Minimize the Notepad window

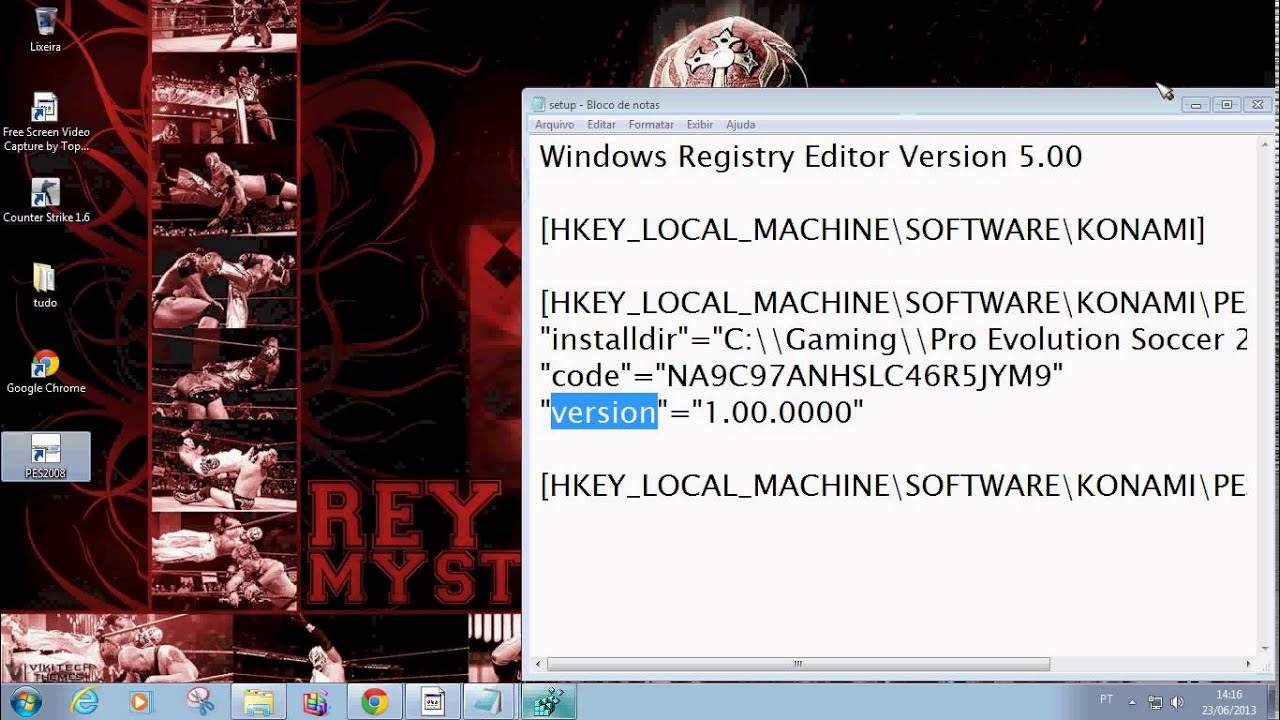click(x=1196, y=104)
